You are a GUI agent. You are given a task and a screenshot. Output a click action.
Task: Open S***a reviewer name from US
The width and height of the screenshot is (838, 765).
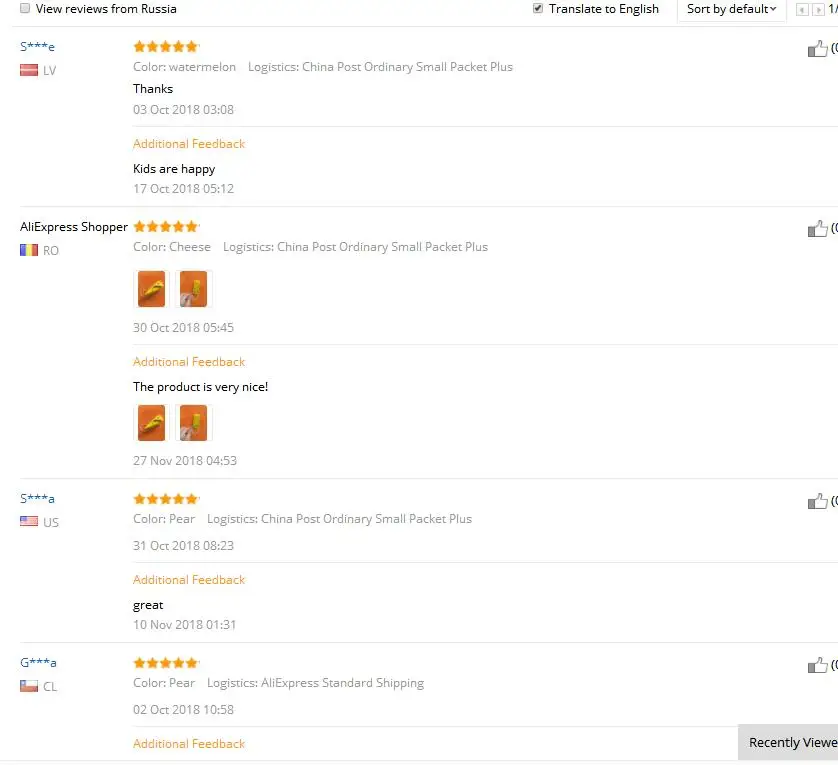37,499
